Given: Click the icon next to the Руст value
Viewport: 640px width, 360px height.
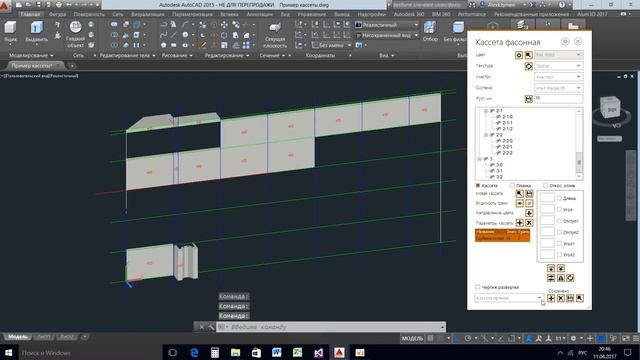Looking at the screenshot, I should click(529, 98).
